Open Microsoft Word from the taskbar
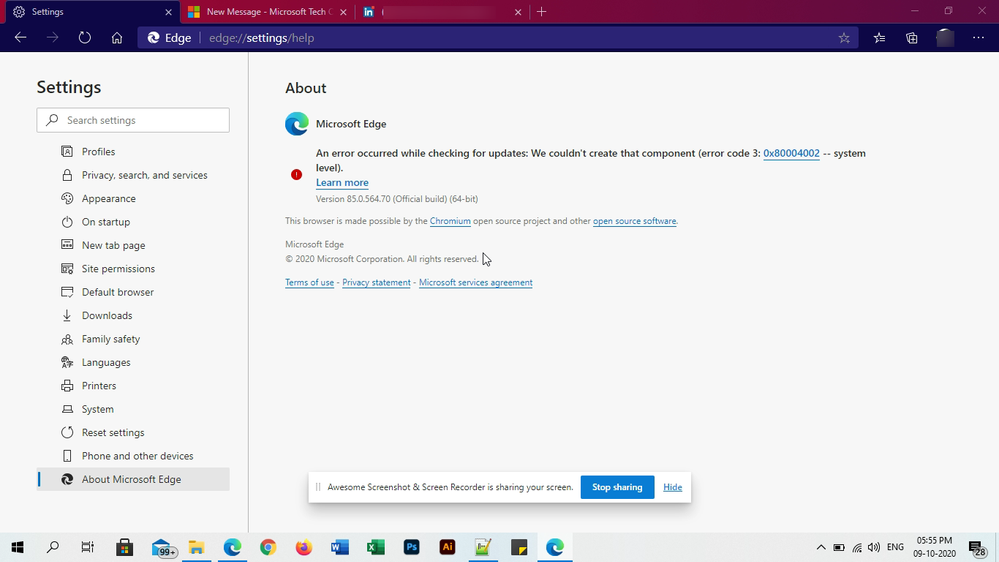This screenshot has height=562, width=999. point(340,547)
